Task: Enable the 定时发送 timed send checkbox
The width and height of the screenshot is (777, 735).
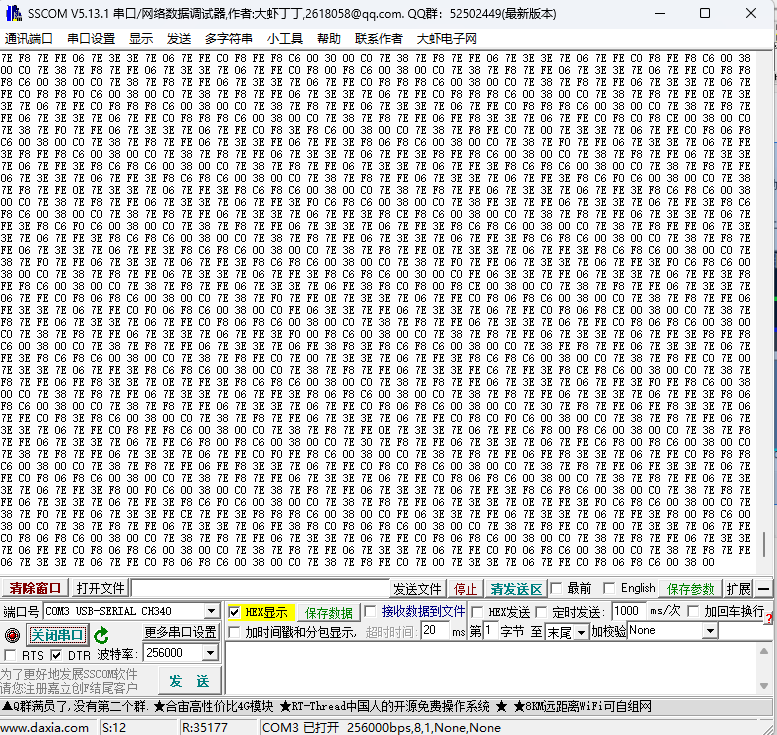Action: click(541, 612)
